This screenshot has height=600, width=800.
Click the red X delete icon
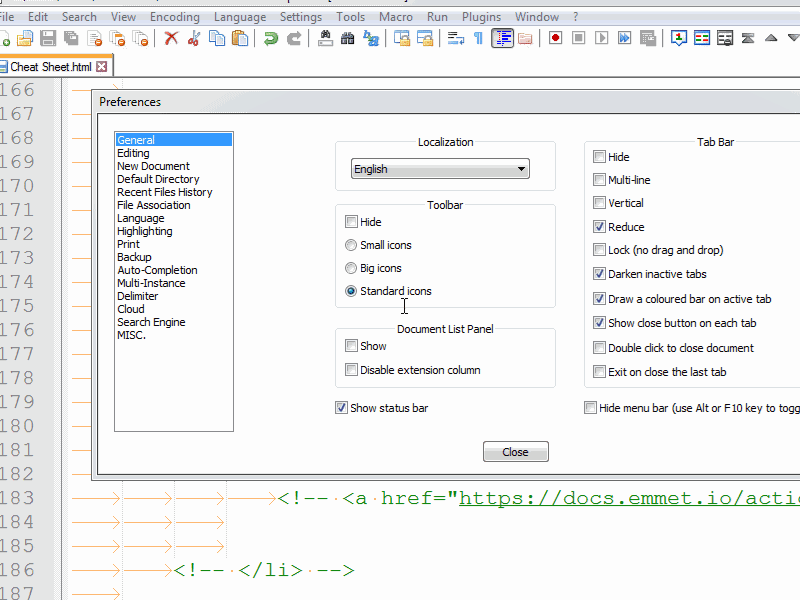[171, 38]
